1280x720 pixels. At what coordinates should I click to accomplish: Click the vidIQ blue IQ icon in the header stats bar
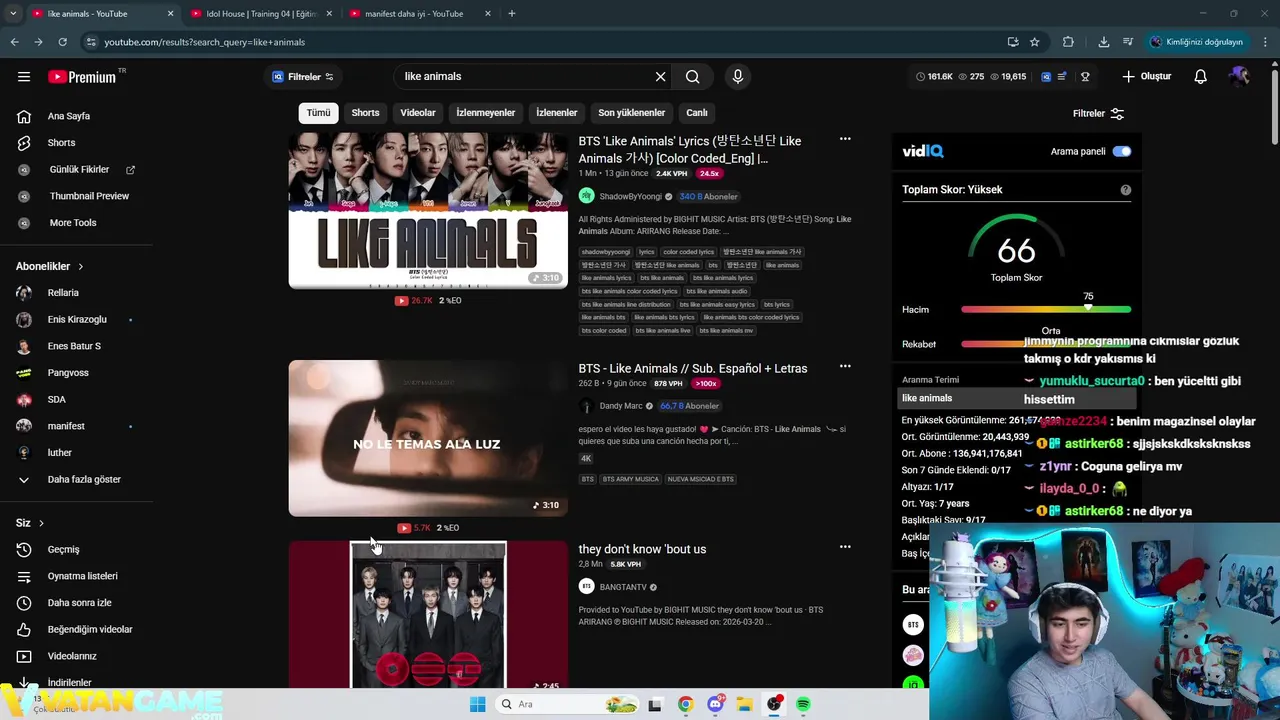click(x=1046, y=77)
